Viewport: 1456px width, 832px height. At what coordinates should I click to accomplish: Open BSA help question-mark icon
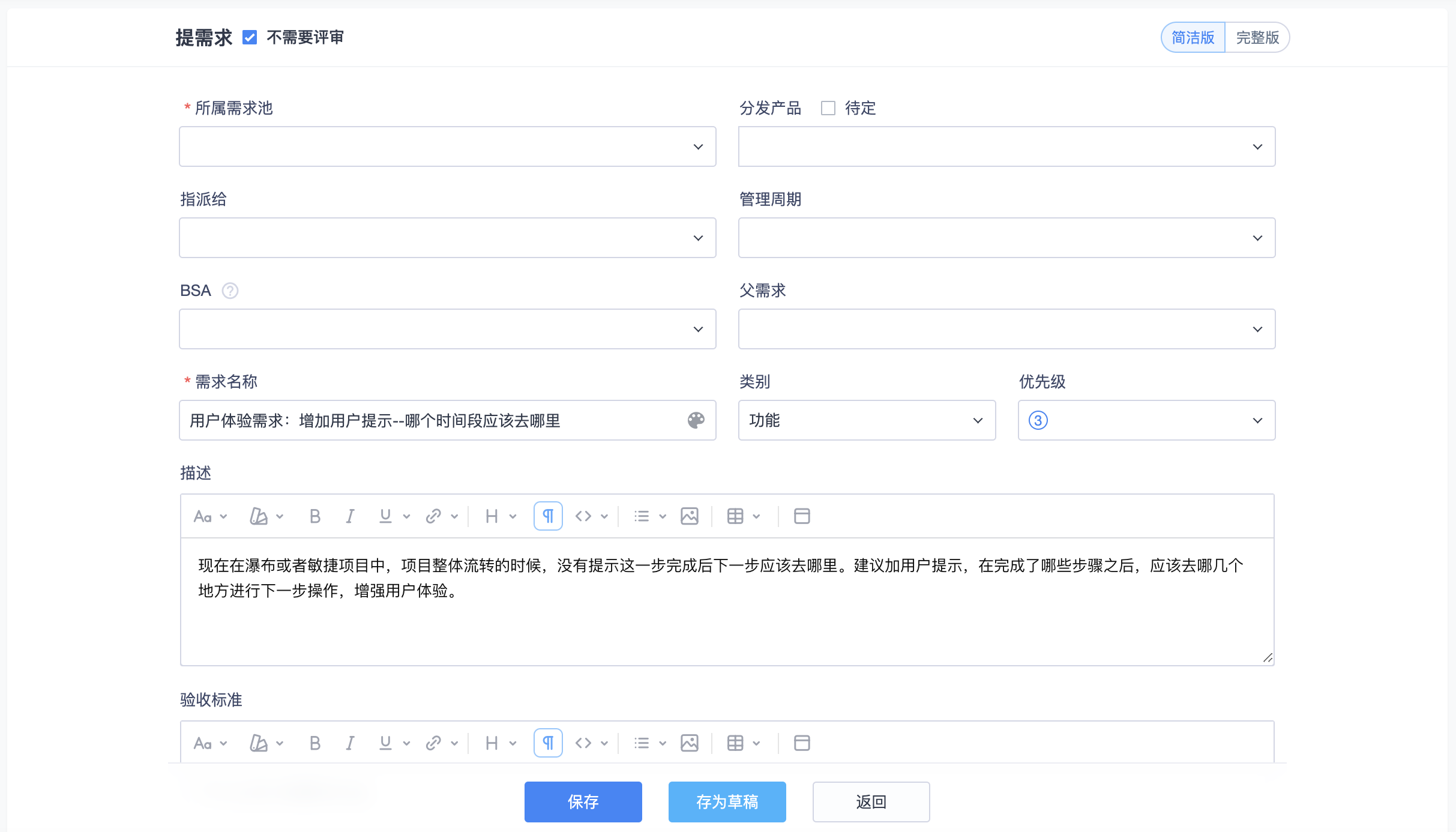[x=230, y=291]
